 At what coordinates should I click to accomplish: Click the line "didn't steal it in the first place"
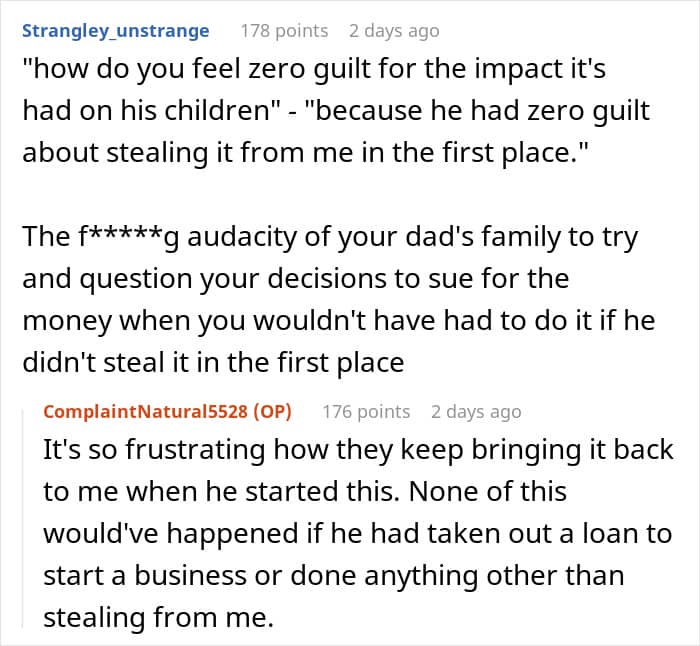[x=213, y=361]
